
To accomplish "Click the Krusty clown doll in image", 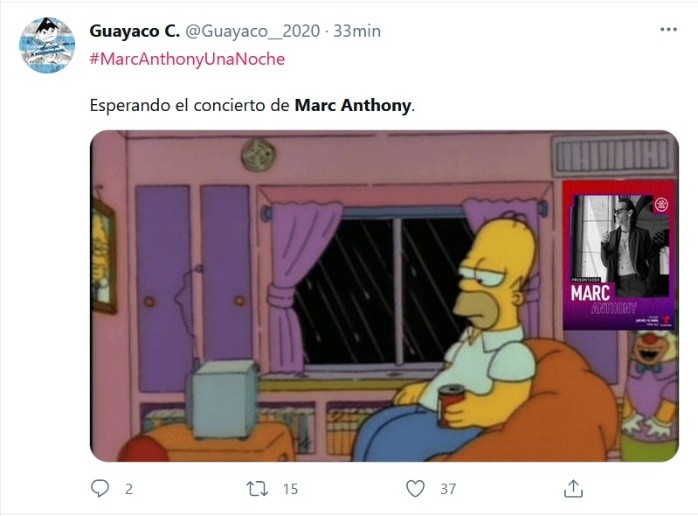I will pos(652,383).
